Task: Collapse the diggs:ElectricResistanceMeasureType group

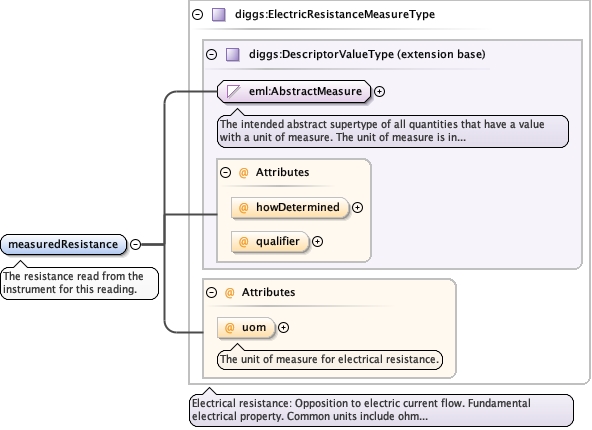Action: tap(197, 15)
